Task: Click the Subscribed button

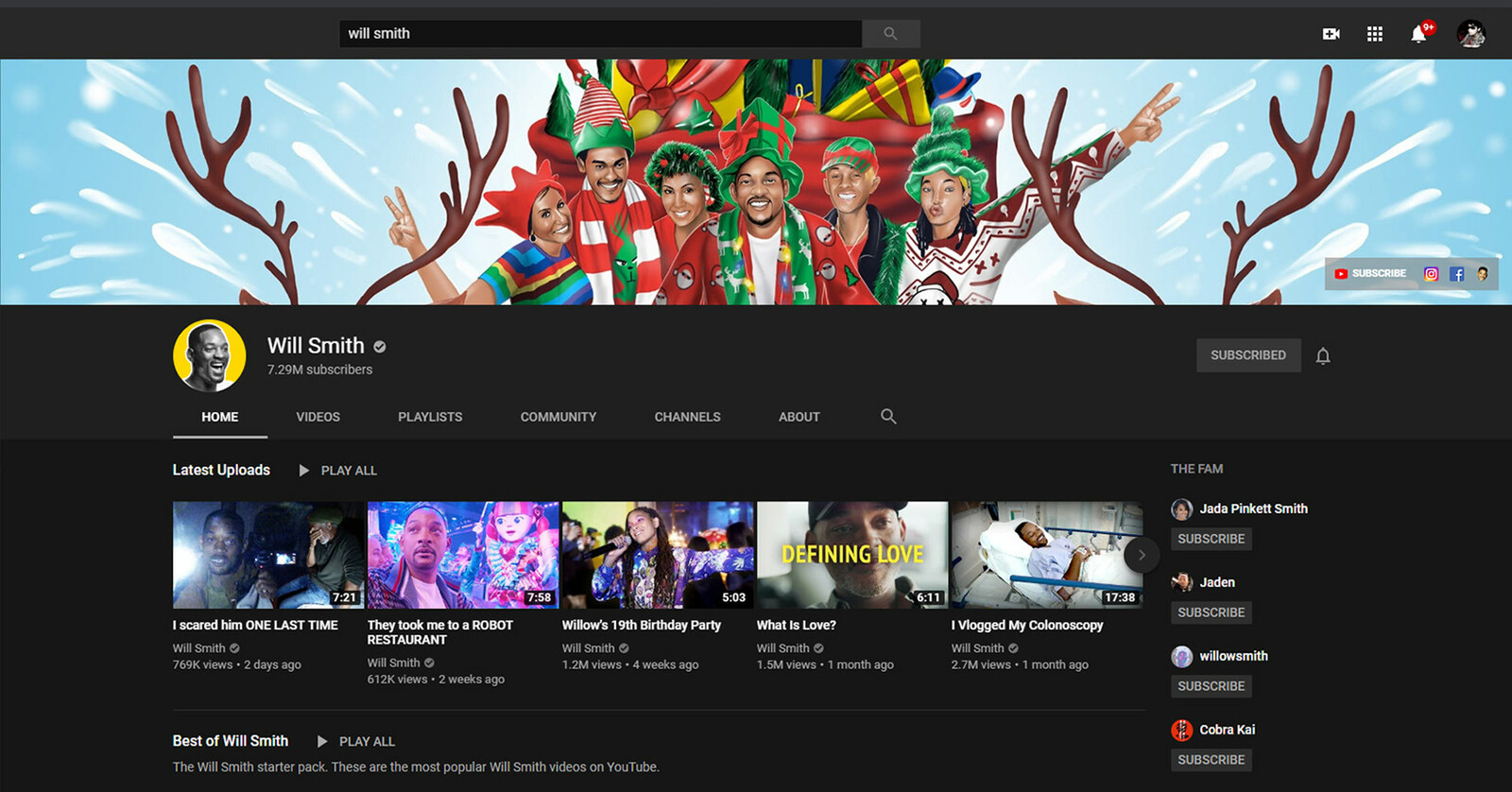Action: (x=1248, y=355)
